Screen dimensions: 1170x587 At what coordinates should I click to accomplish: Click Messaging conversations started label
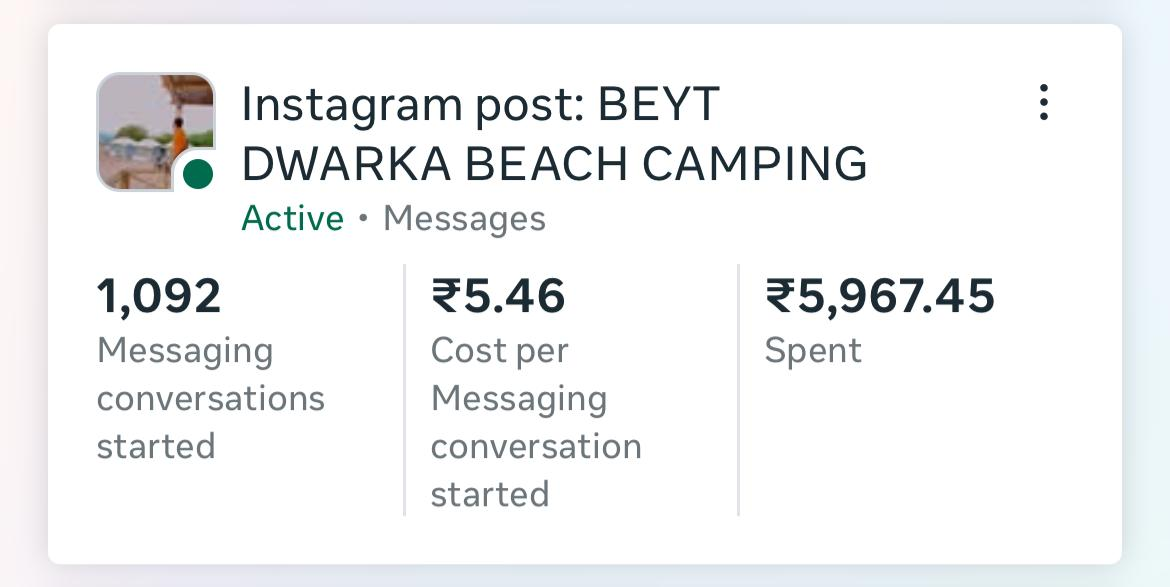click(210, 398)
